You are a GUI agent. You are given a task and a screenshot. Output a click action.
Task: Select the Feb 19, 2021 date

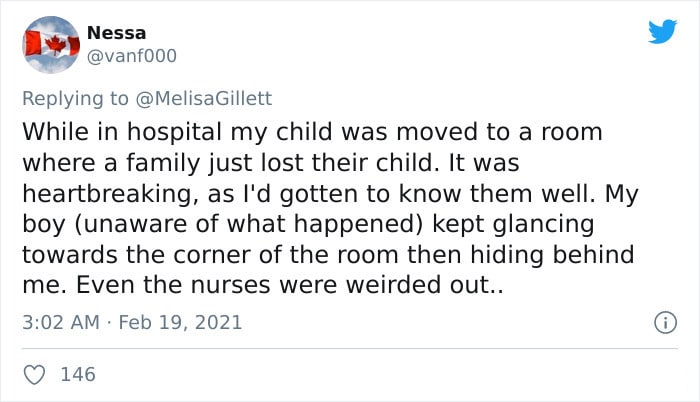[x=180, y=322]
